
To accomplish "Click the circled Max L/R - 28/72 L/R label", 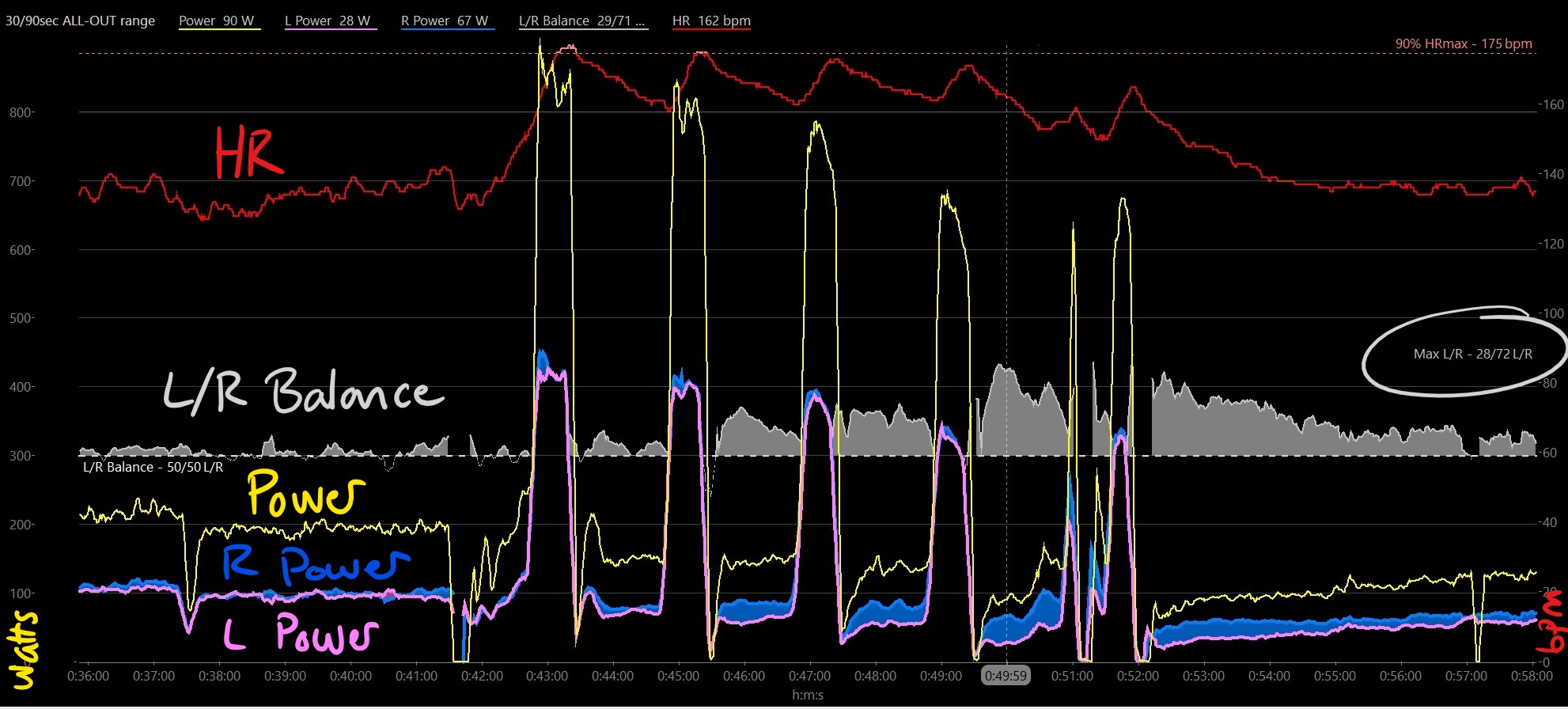I will click(x=1472, y=354).
